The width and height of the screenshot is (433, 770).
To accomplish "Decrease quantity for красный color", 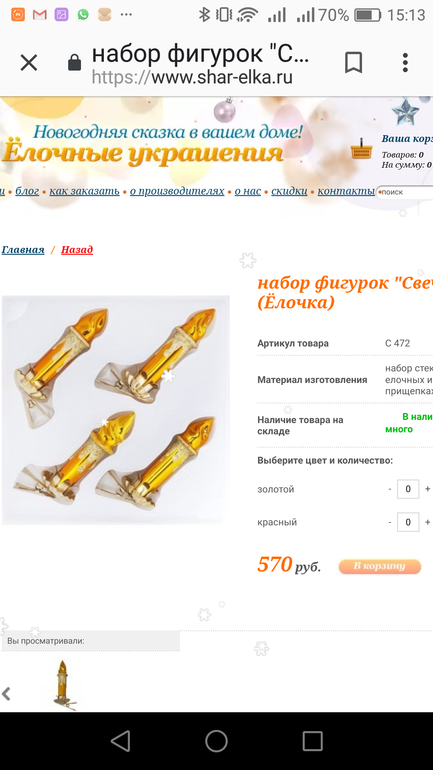I will [x=390, y=522].
